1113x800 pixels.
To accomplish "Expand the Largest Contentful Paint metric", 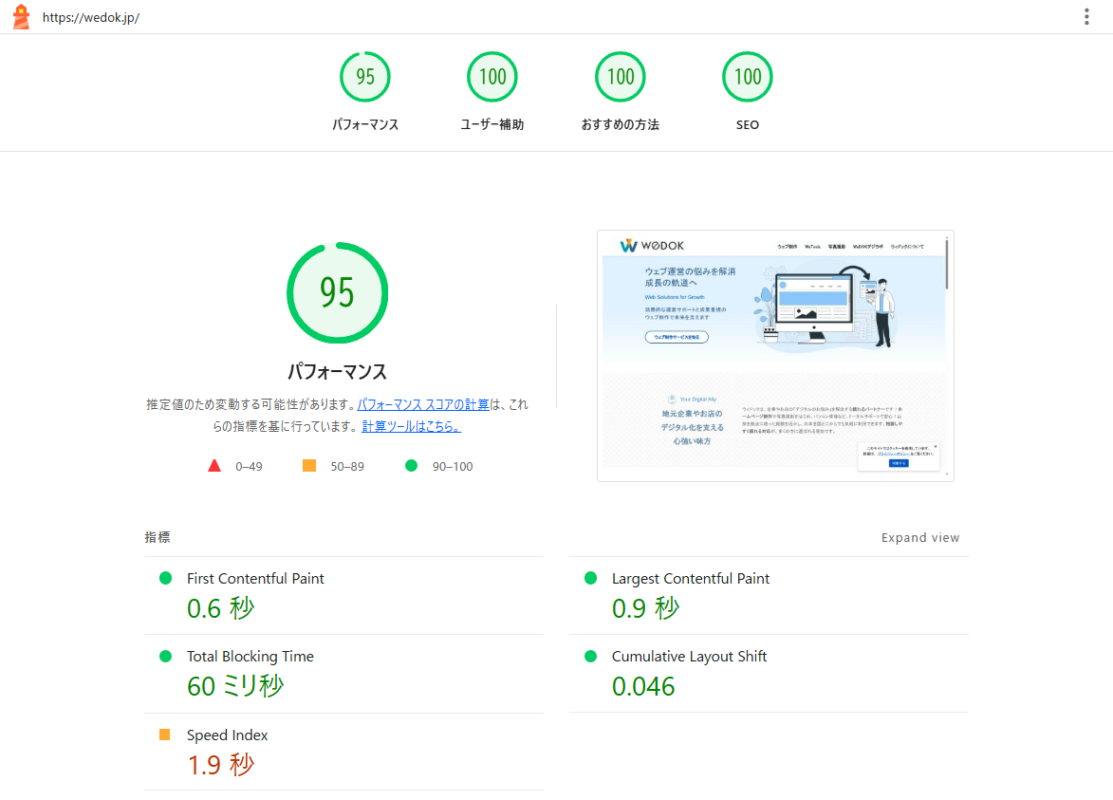I will [x=690, y=579].
